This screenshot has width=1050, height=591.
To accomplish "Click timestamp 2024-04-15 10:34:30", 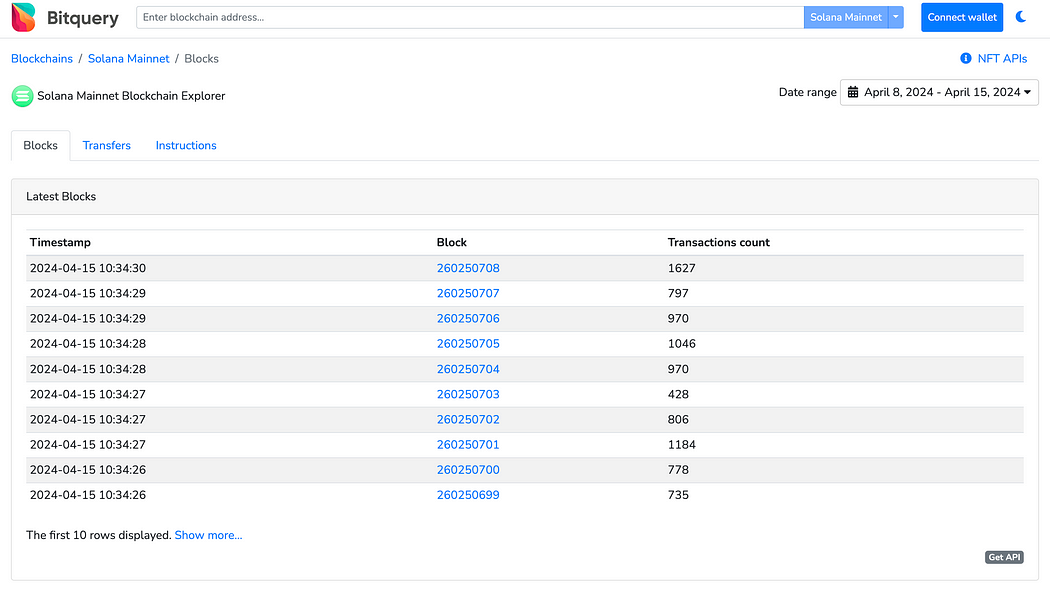I will pos(88,268).
